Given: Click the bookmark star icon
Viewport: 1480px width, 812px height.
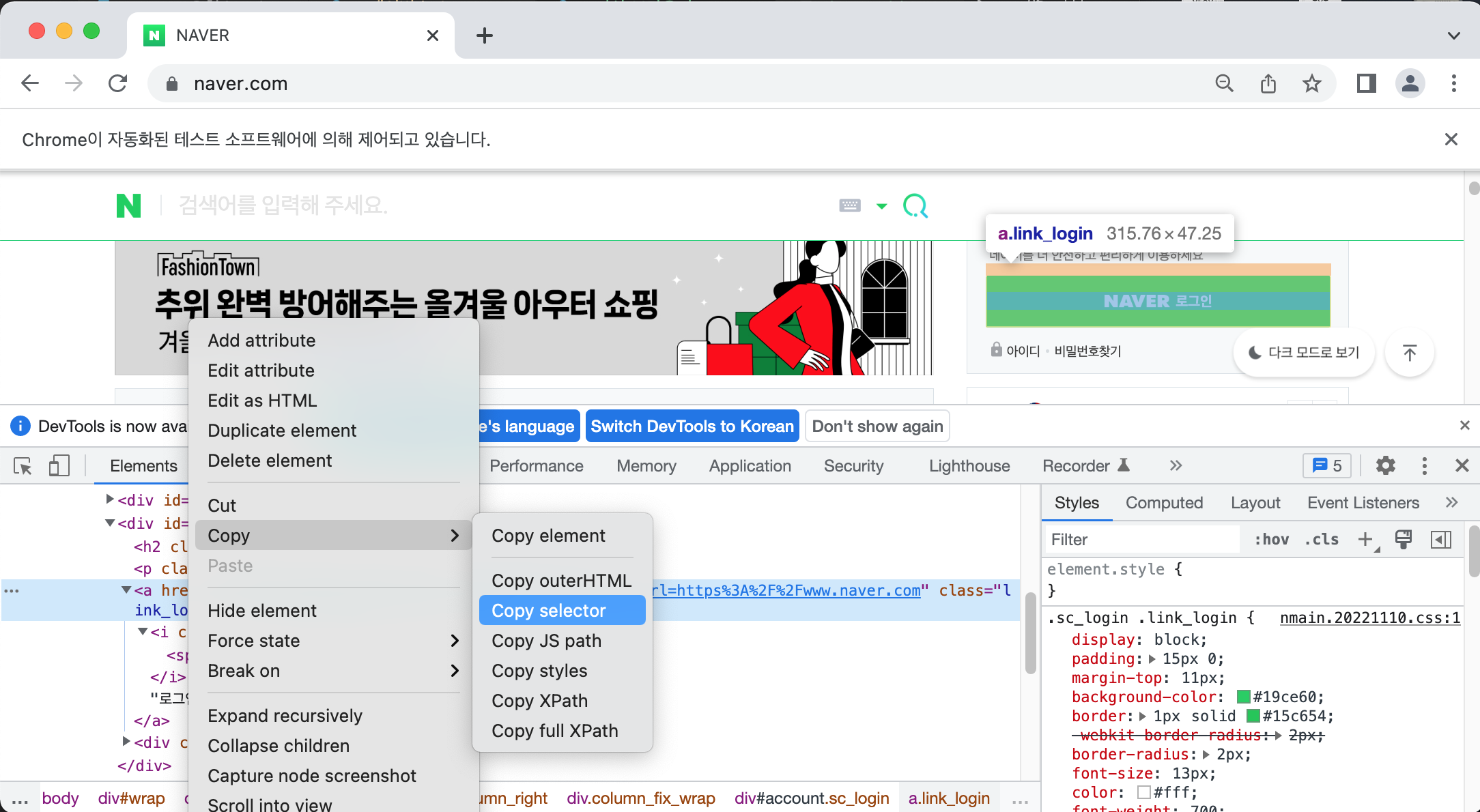Looking at the screenshot, I should [x=1311, y=84].
